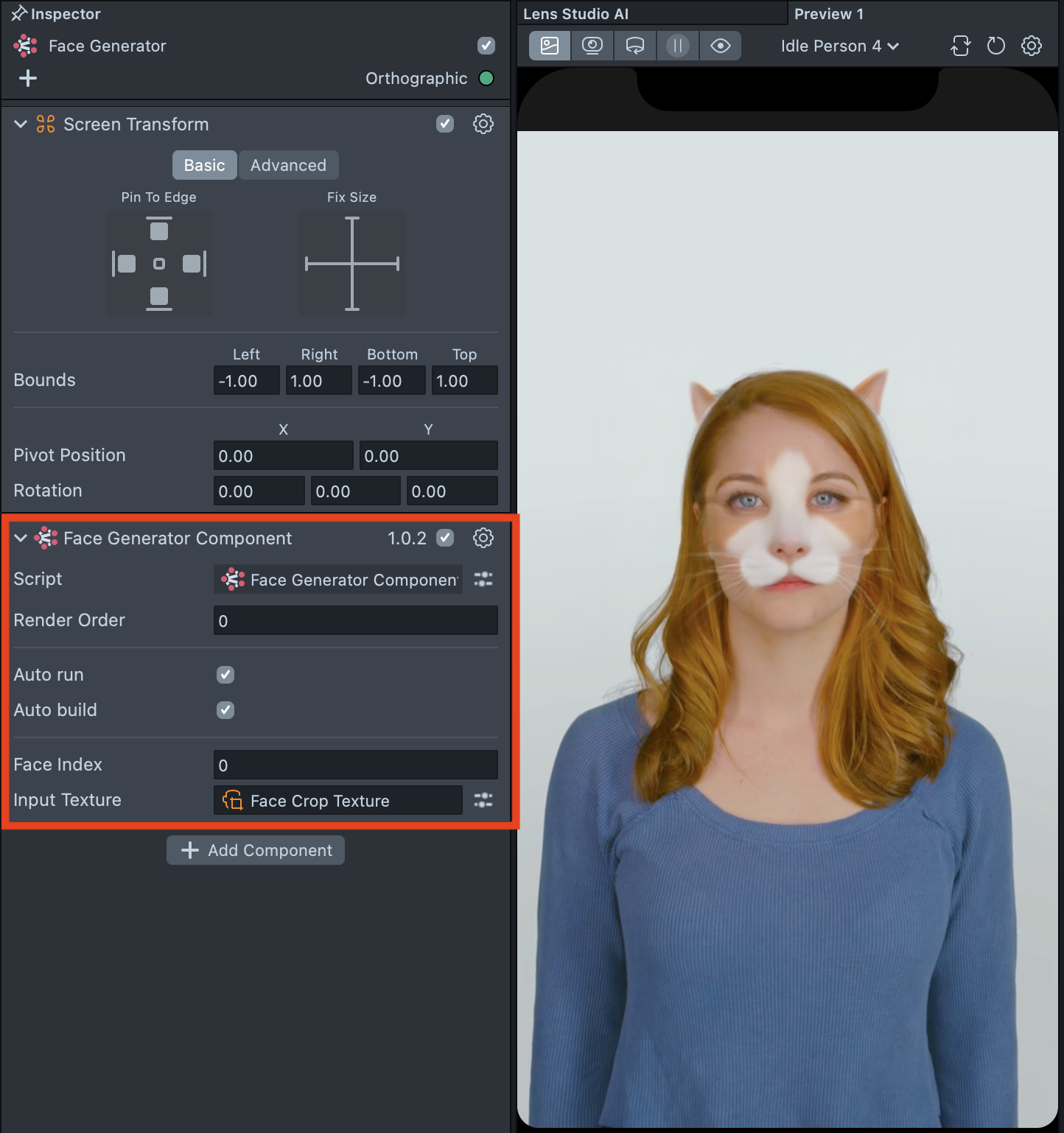Collapse the Screen Transform section

click(x=21, y=124)
